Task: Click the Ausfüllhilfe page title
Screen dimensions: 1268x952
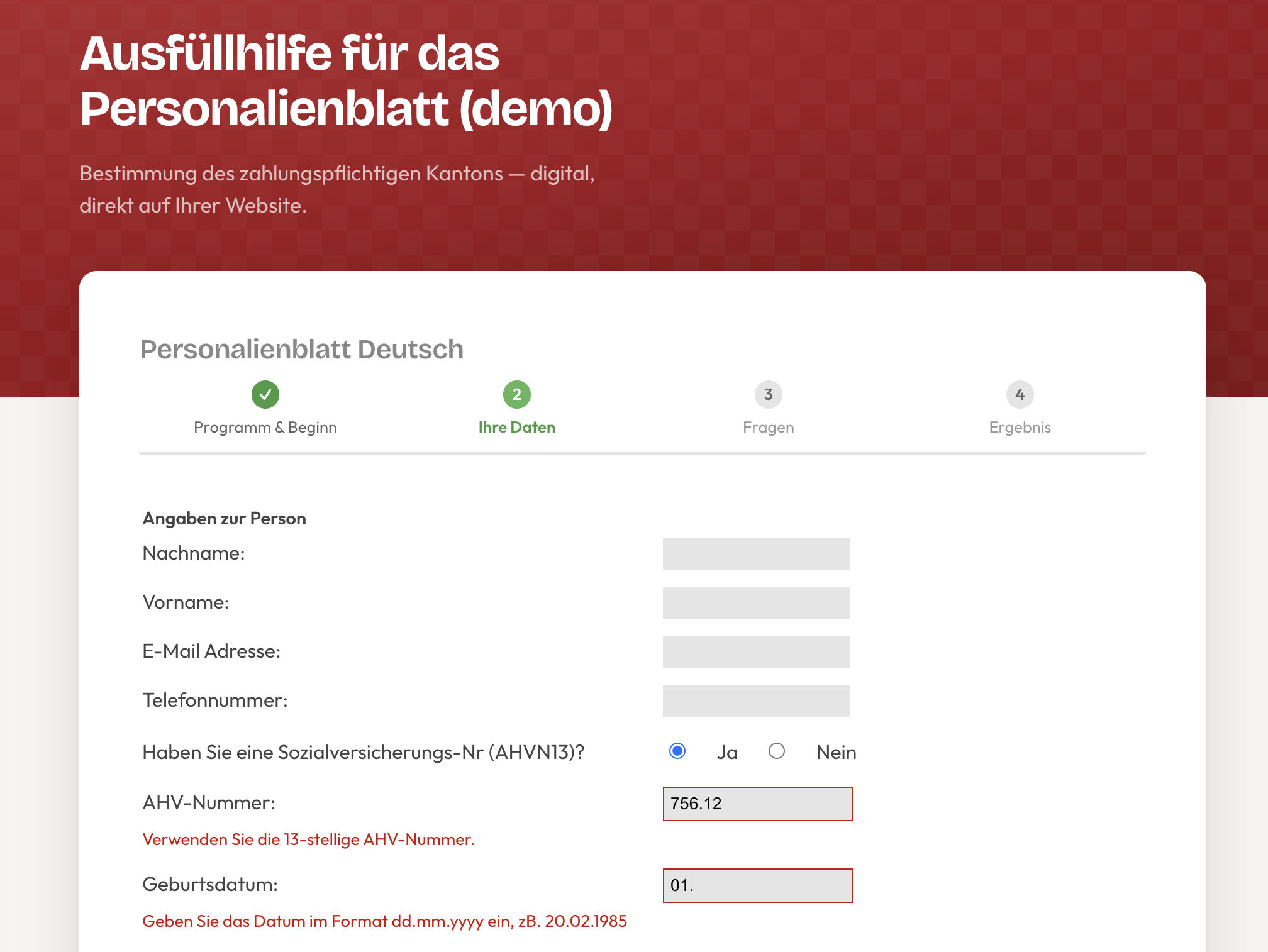Action: (346, 81)
